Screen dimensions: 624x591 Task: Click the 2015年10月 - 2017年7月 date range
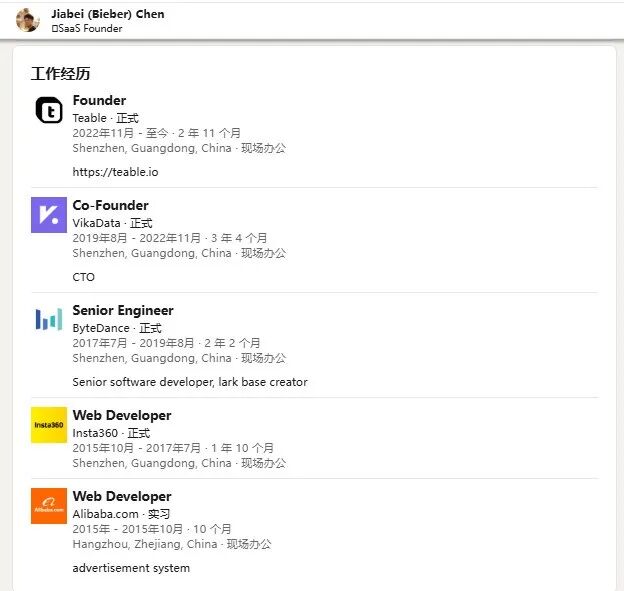(136, 448)
